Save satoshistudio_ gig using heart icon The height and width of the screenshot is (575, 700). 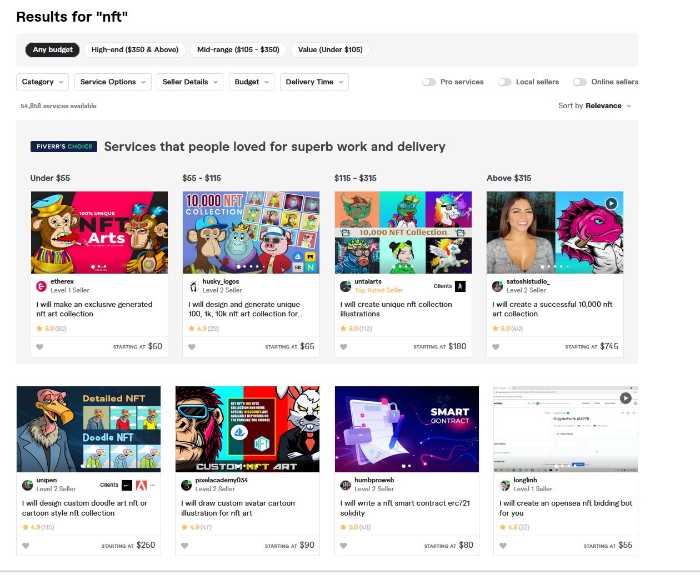pos(496,347)
